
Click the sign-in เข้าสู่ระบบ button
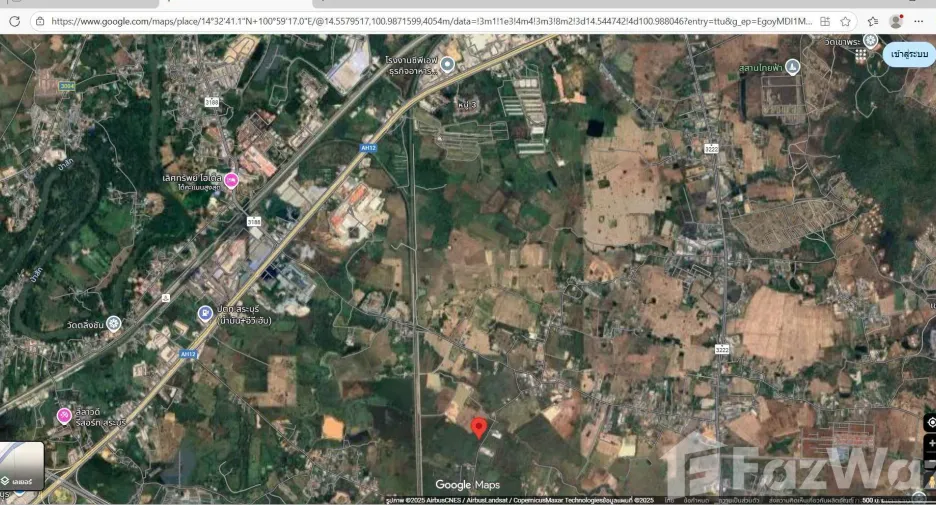click(x=909, y=54)
